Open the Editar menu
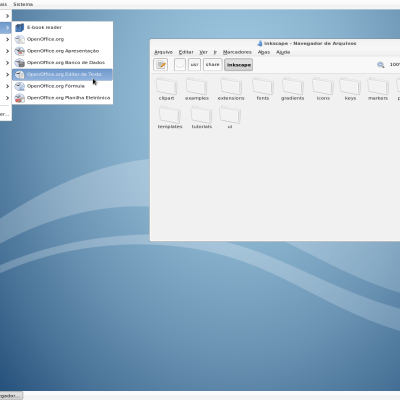The width and height of the screenshot is (400, 400). 186,52
